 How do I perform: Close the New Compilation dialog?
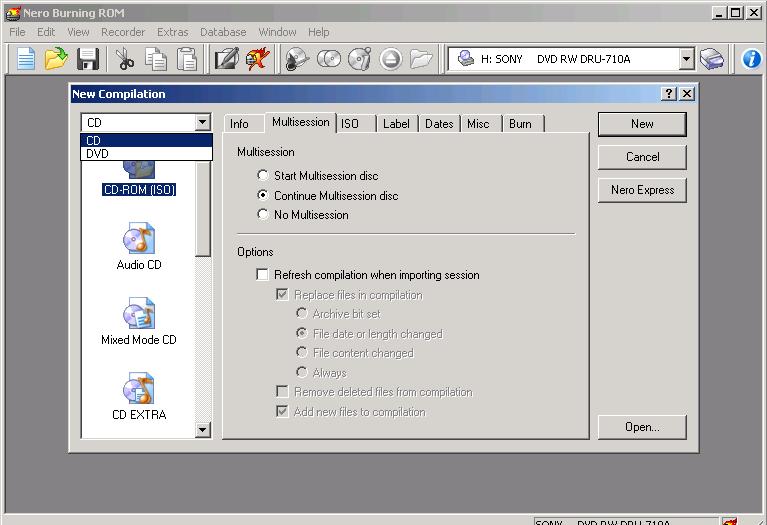coord(687,93)
